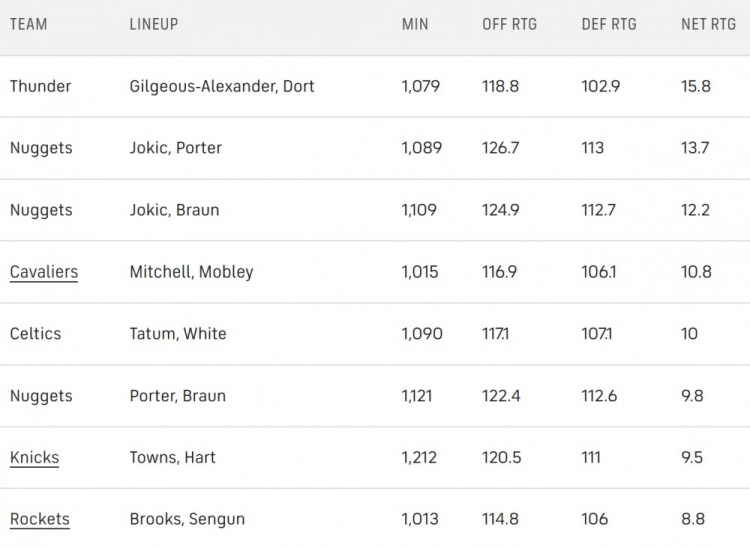
Task: Click the Thunder's 15.8 net rating value
Action: (696, 86)
